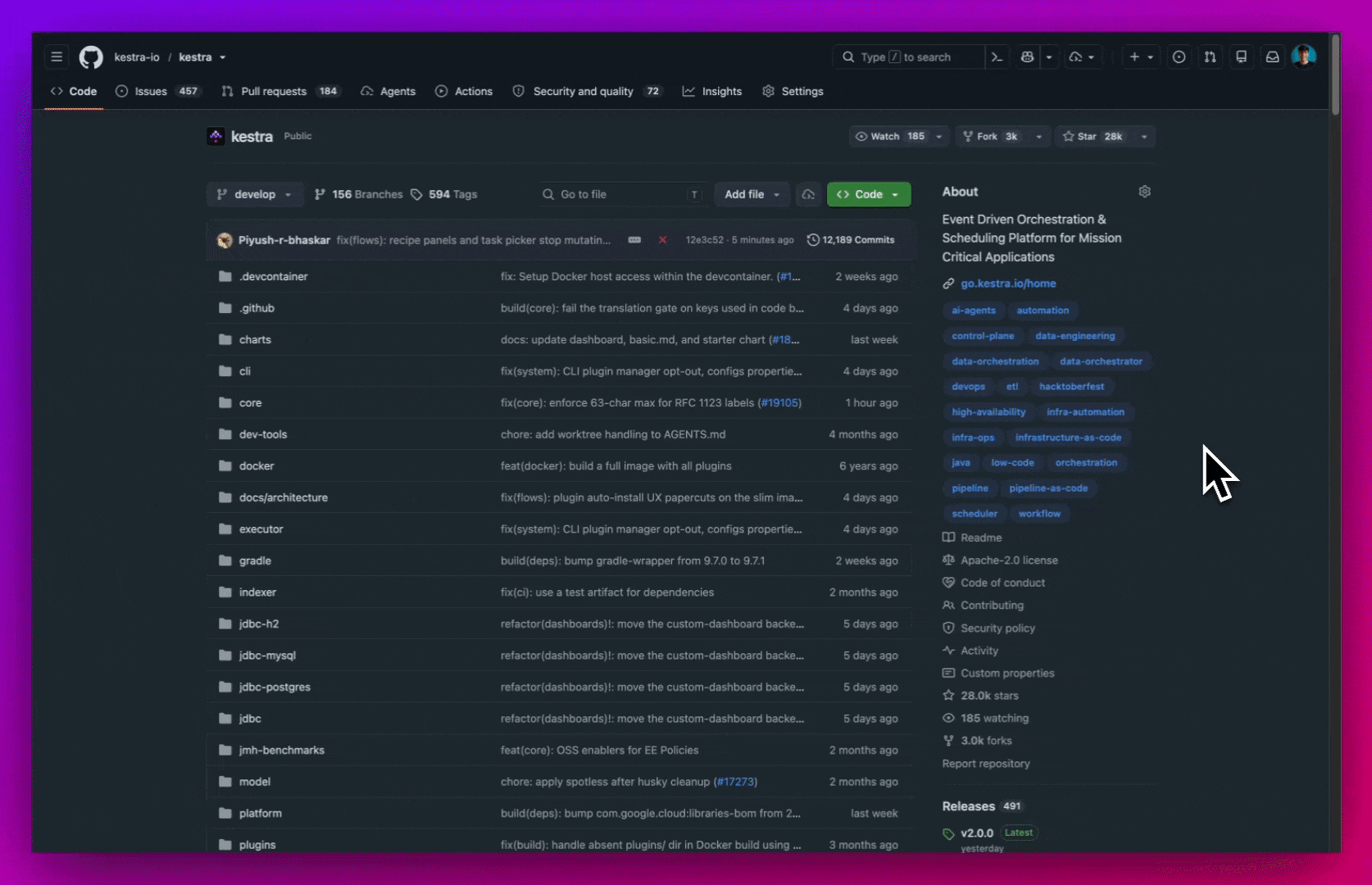Viewport: 1372px width, 885px height.
Task: View all 594 Tags
Action: (x=443, y=194)
